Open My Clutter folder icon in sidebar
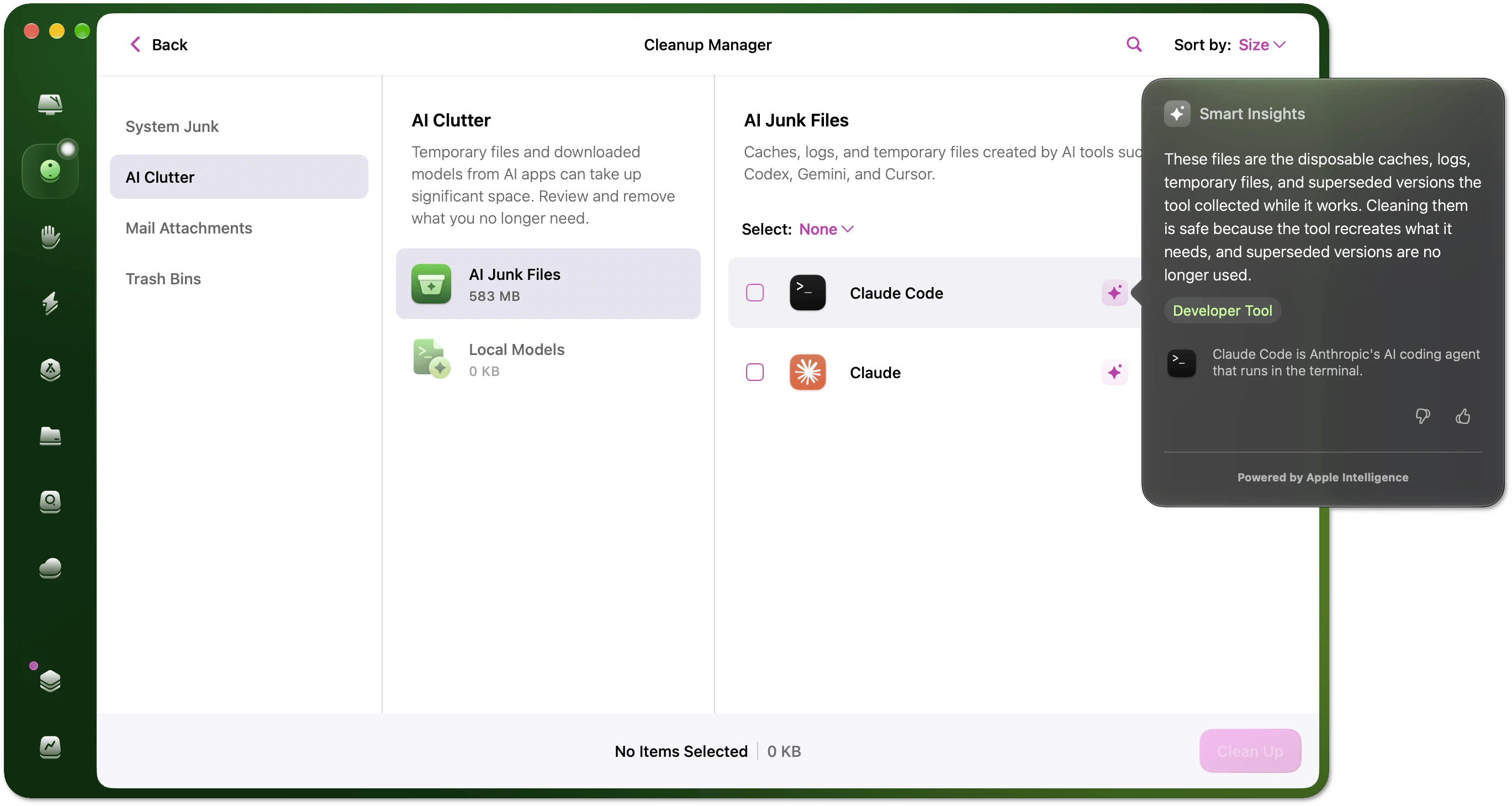The height and width of the screenshot is (806, 1512). (x=50, y=436)
